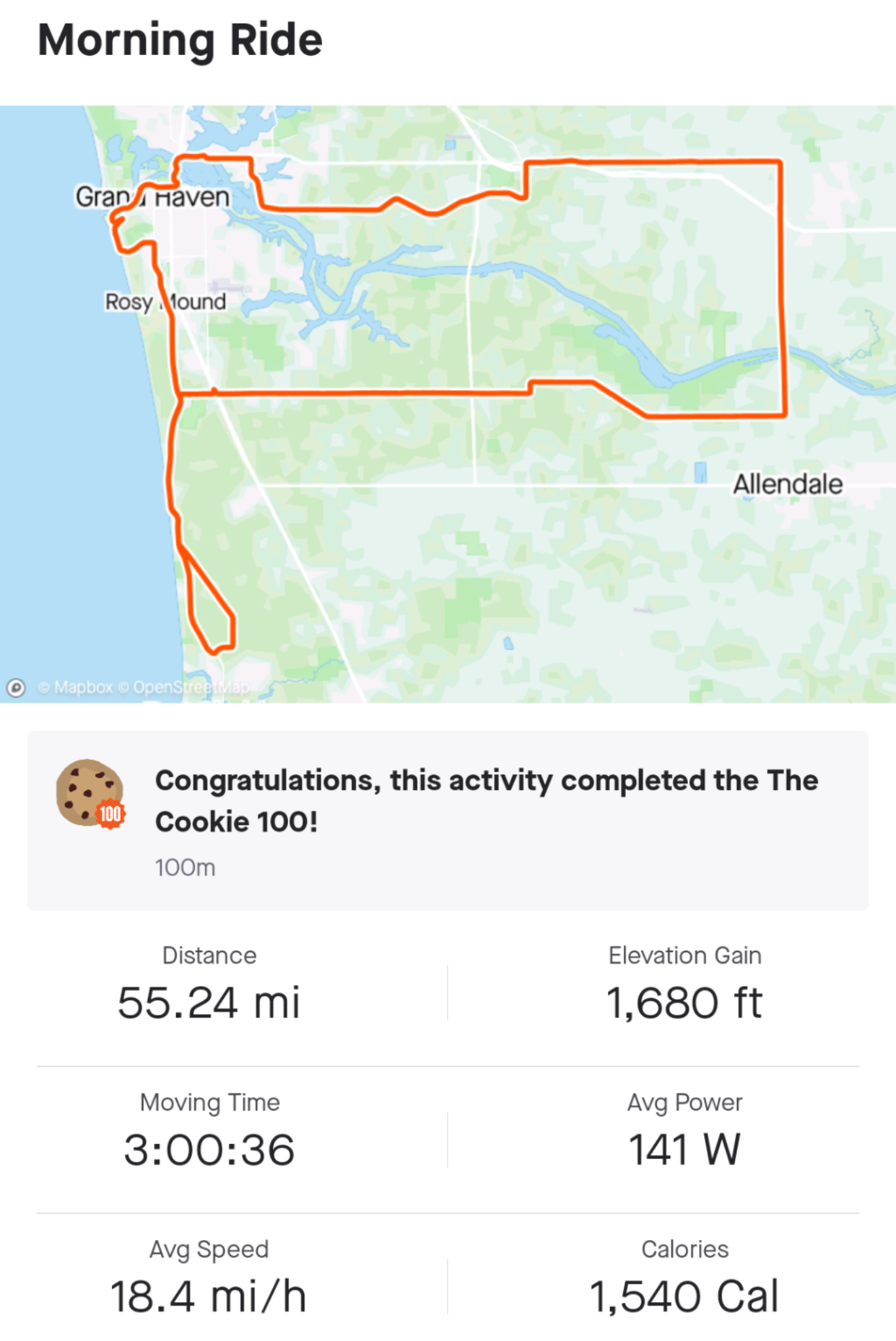Tap the Allendale map label
Viewport: 896px width, 1341px height.
pyautogui.click(x=787, y=485)
